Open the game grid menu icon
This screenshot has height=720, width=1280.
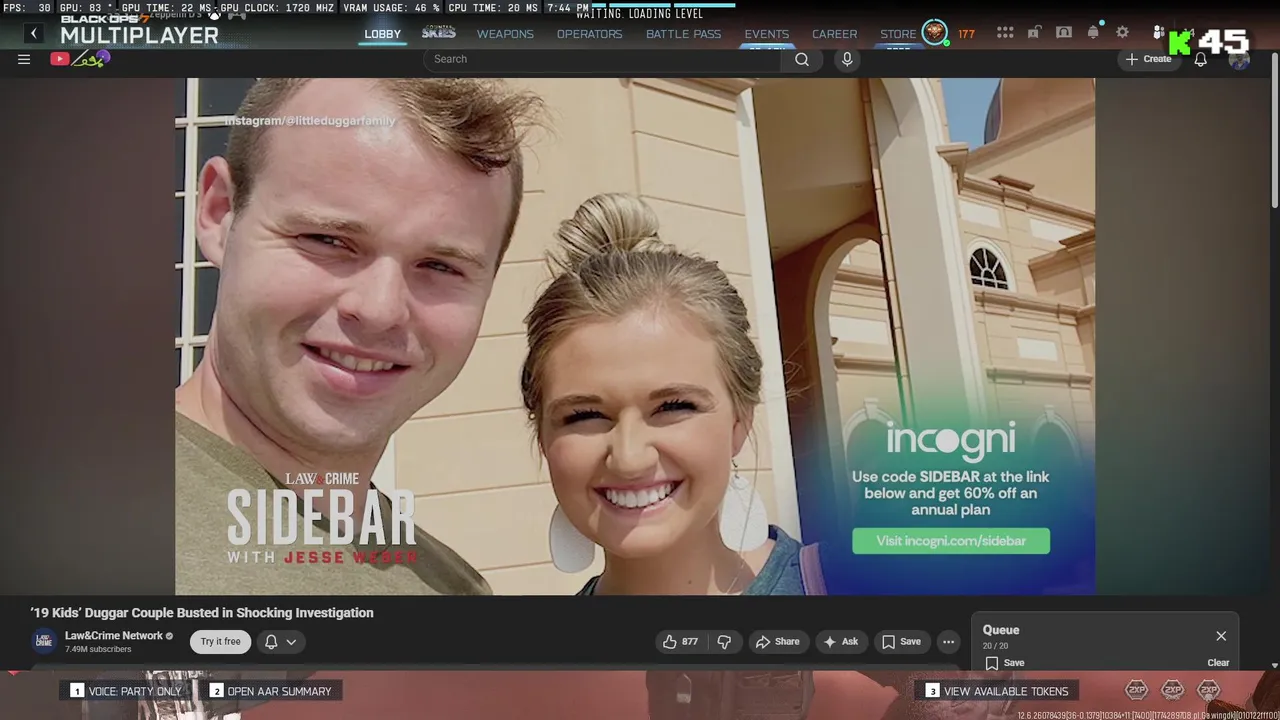pos(1005,33)
